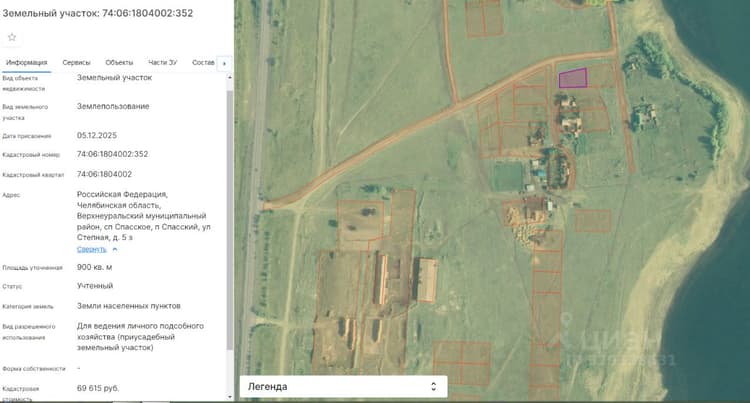
Task: Click the favorite star icon
Action: pyautogui.click(x=12, y=37)
